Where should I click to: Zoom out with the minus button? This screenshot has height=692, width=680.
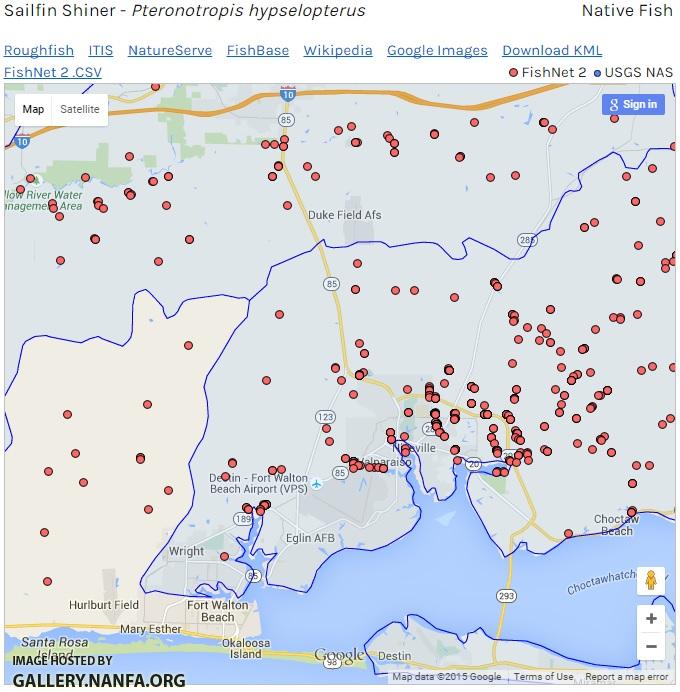tap(651, 647)
